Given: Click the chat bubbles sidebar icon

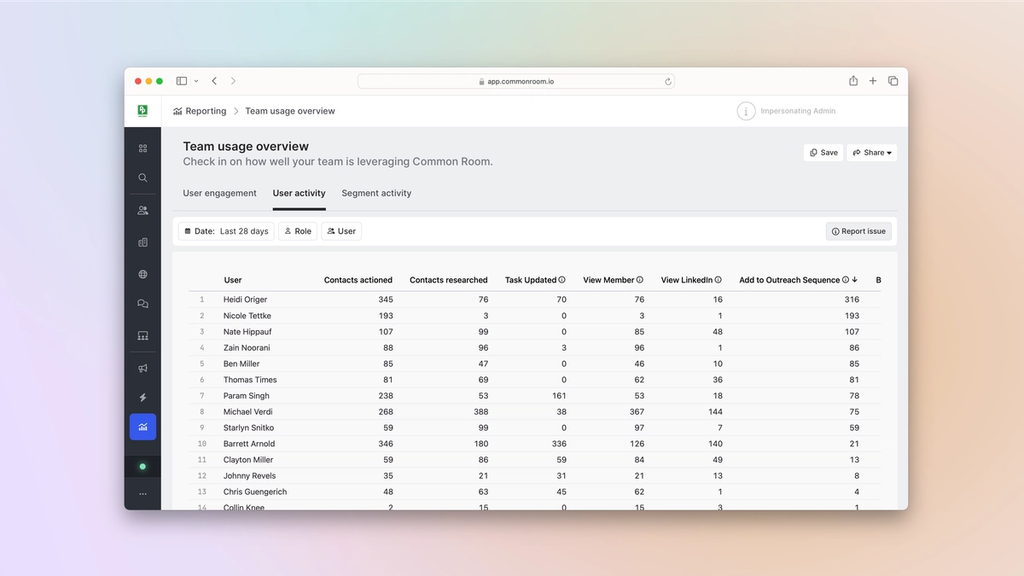Looking at the screenshot, I should [142, 304].
